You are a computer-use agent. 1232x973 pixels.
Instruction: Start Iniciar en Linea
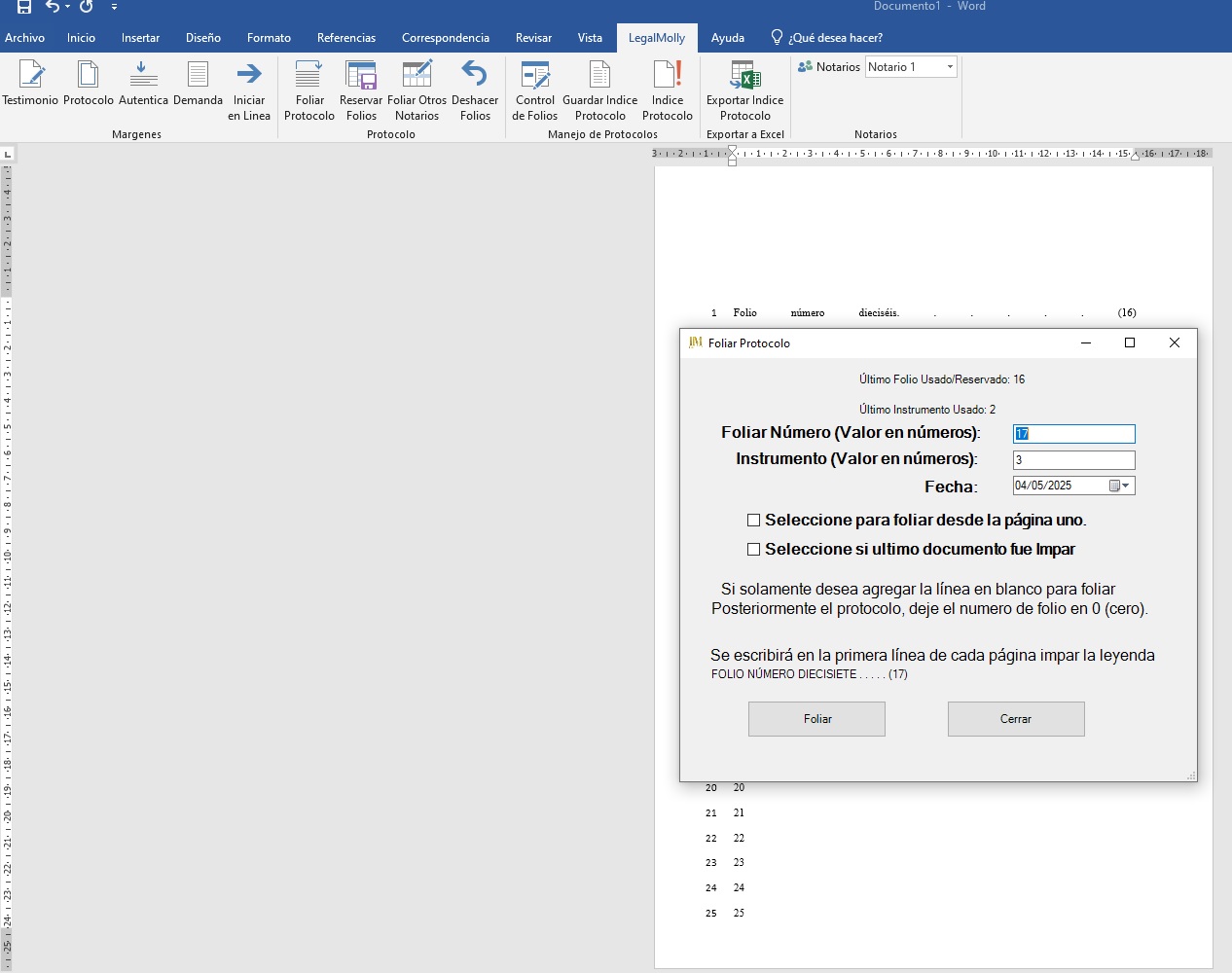[x=249, y=90]
